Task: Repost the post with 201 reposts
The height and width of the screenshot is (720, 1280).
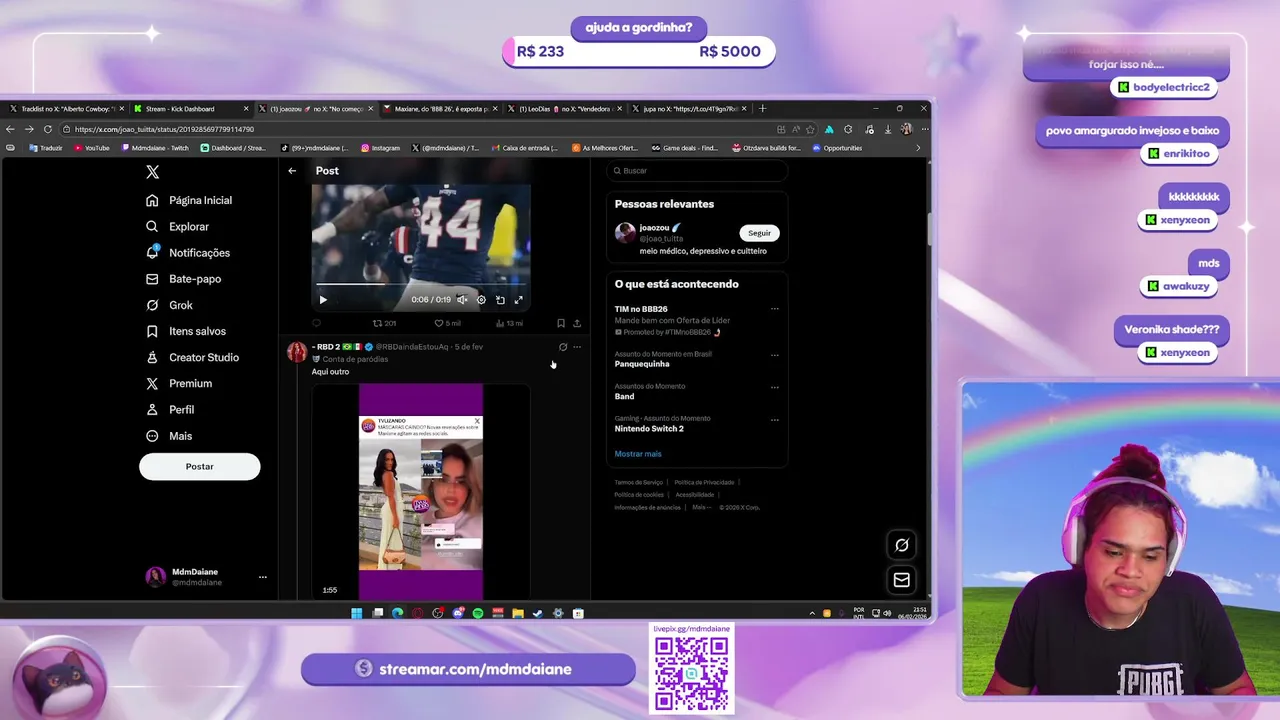Action: (385, 323)
